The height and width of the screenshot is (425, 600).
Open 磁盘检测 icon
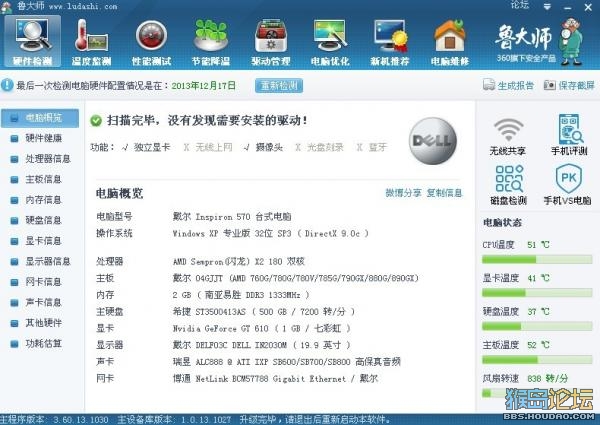(x=508, y=184)
